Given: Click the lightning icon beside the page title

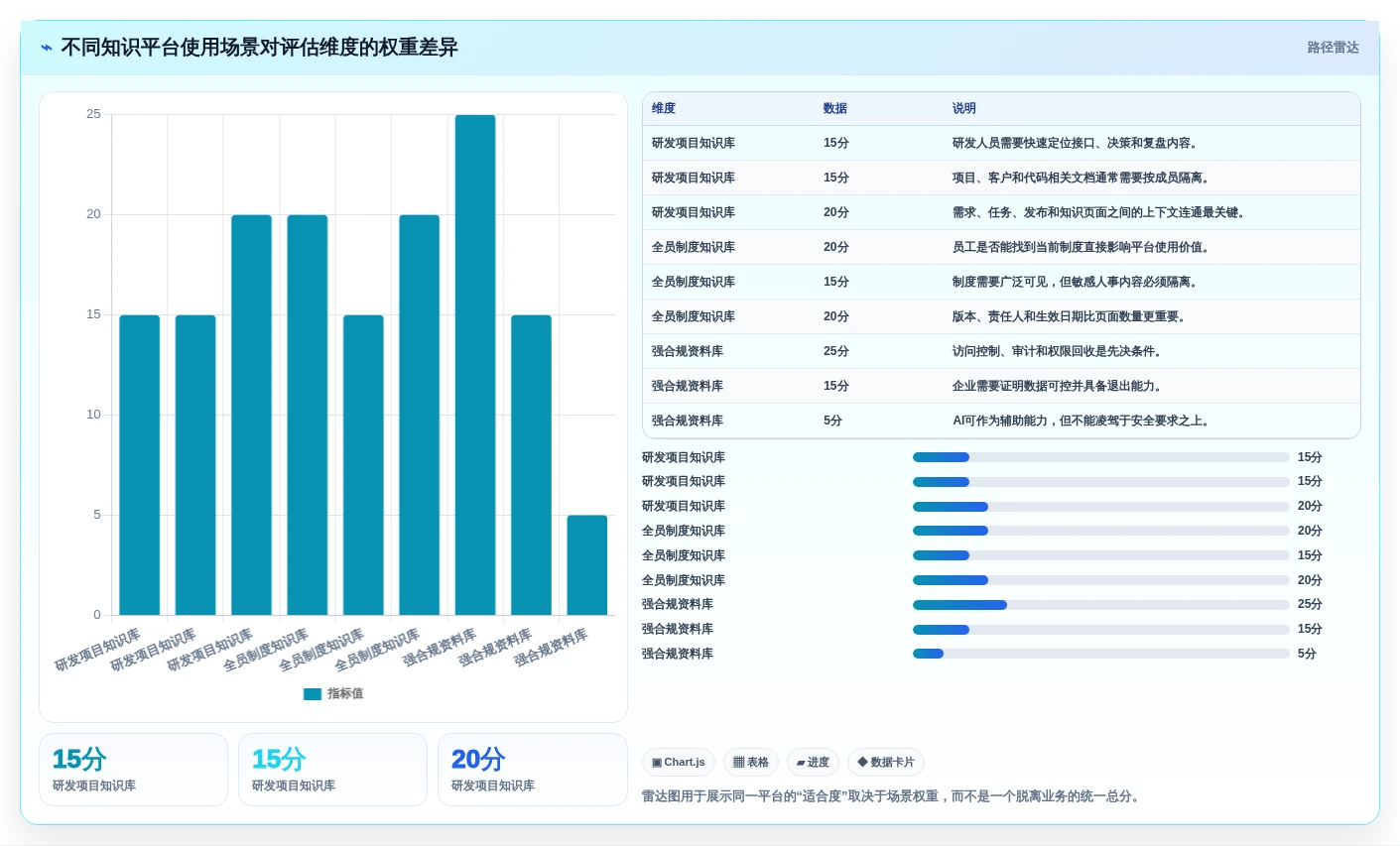Looking at the screenshot, I should (46, 48).
